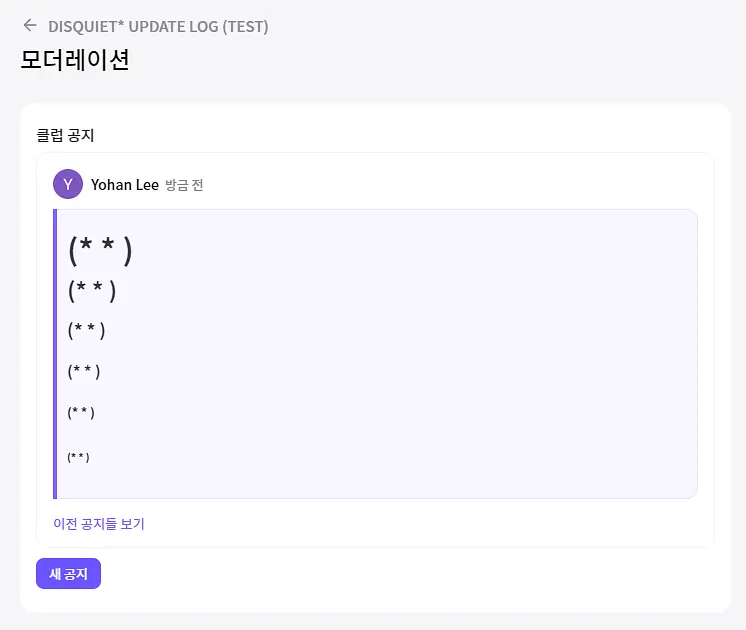Open the 이전 공지들 보기 link
Screen dimensions: 746x630
tap(99, 523)
